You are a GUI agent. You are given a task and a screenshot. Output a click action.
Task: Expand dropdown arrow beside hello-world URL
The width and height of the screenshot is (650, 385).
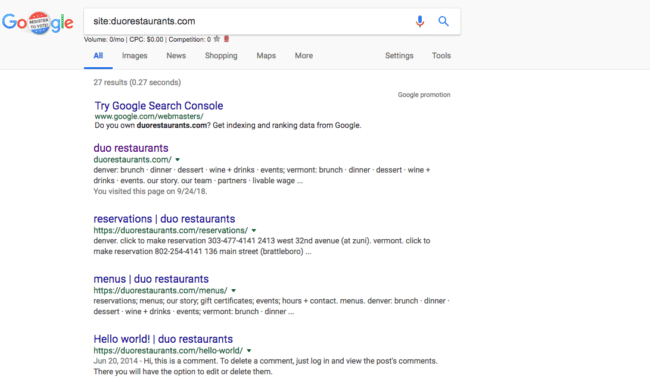(x=249, y=351)
